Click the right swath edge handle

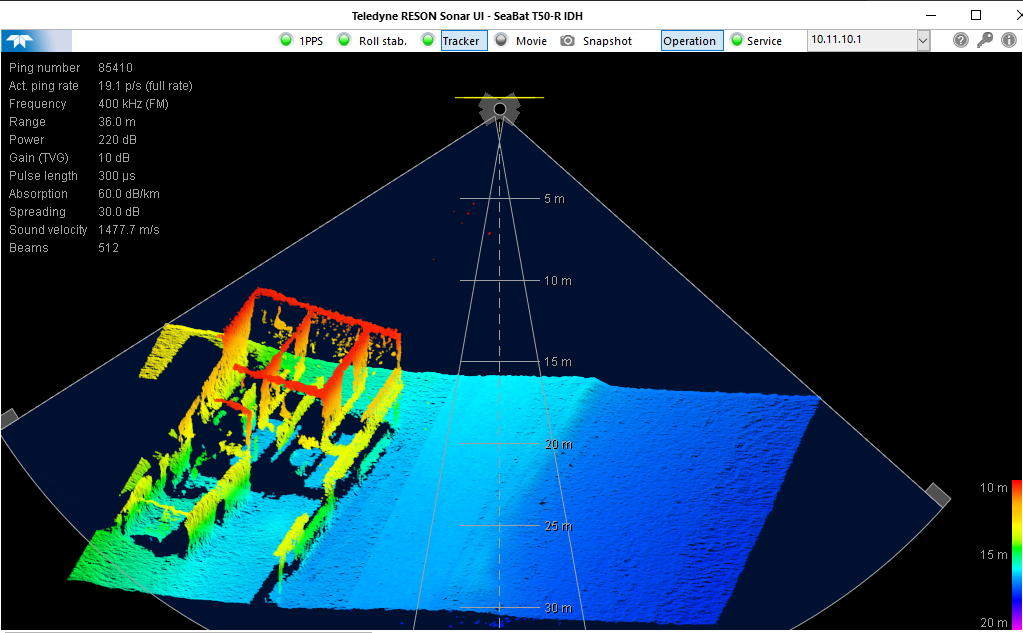(936, 494)
